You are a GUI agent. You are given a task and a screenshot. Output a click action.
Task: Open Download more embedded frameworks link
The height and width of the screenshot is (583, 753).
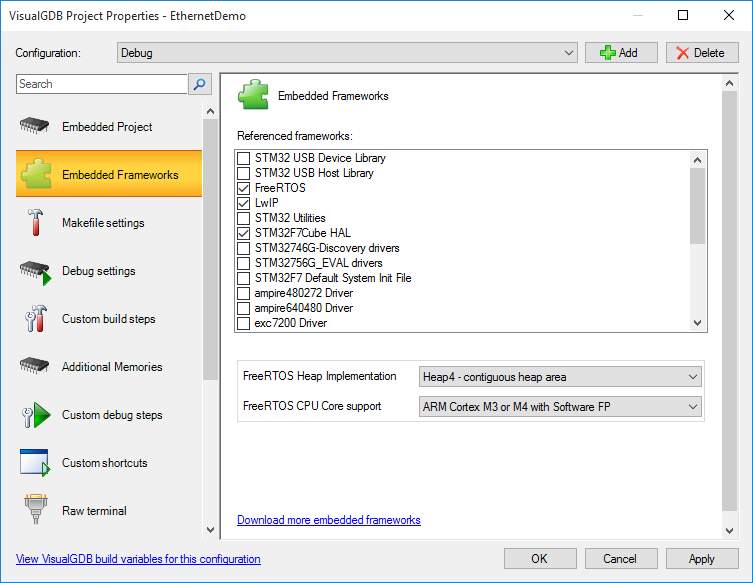(x=329, y=520)
